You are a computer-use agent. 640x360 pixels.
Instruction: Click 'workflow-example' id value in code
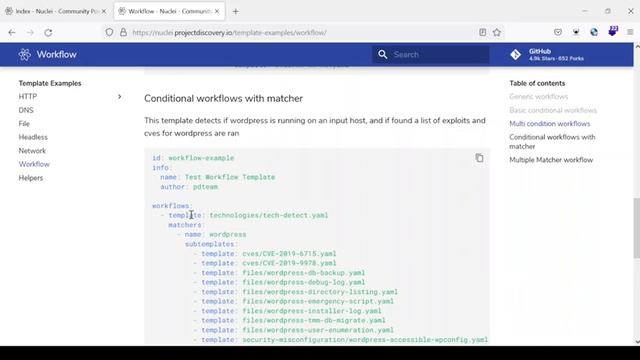(201, 158)
